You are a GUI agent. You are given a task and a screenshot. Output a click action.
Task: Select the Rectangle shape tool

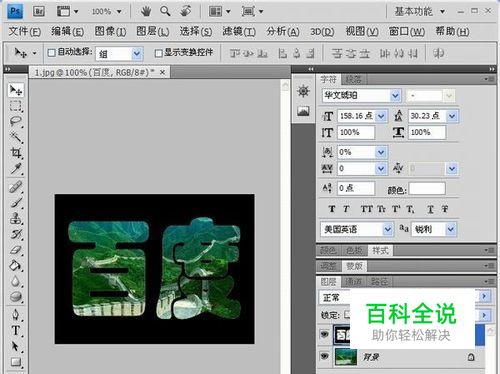point(16,362)
